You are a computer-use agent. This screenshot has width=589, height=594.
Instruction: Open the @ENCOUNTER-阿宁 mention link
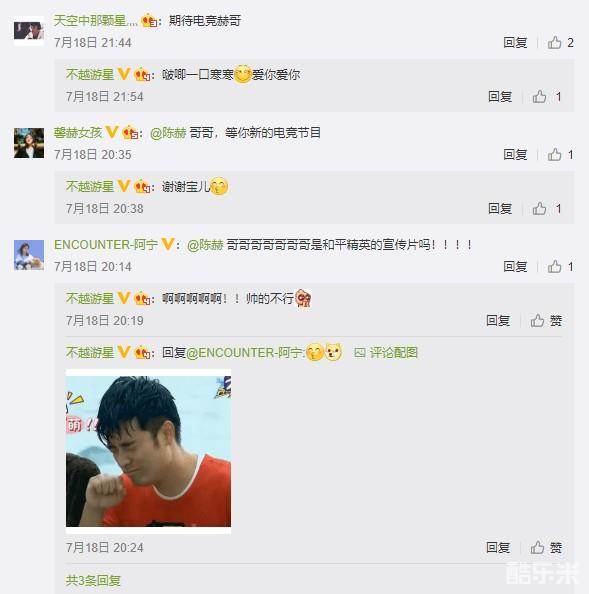[x=245, y=353]
